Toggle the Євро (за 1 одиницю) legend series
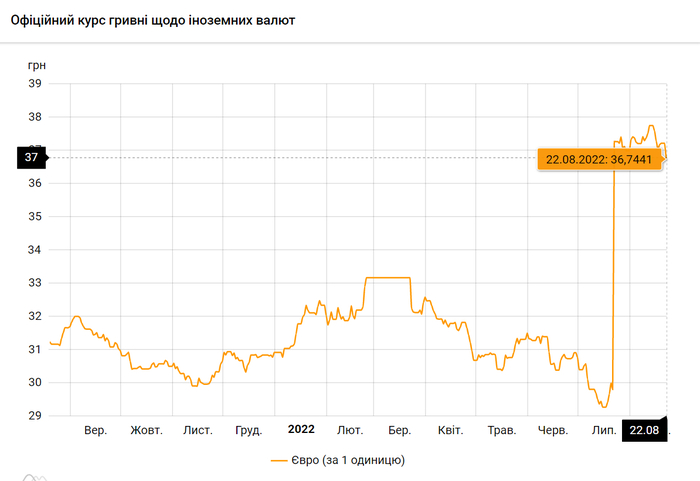Screen dimensions: 700x481 (x=336, y=460)
